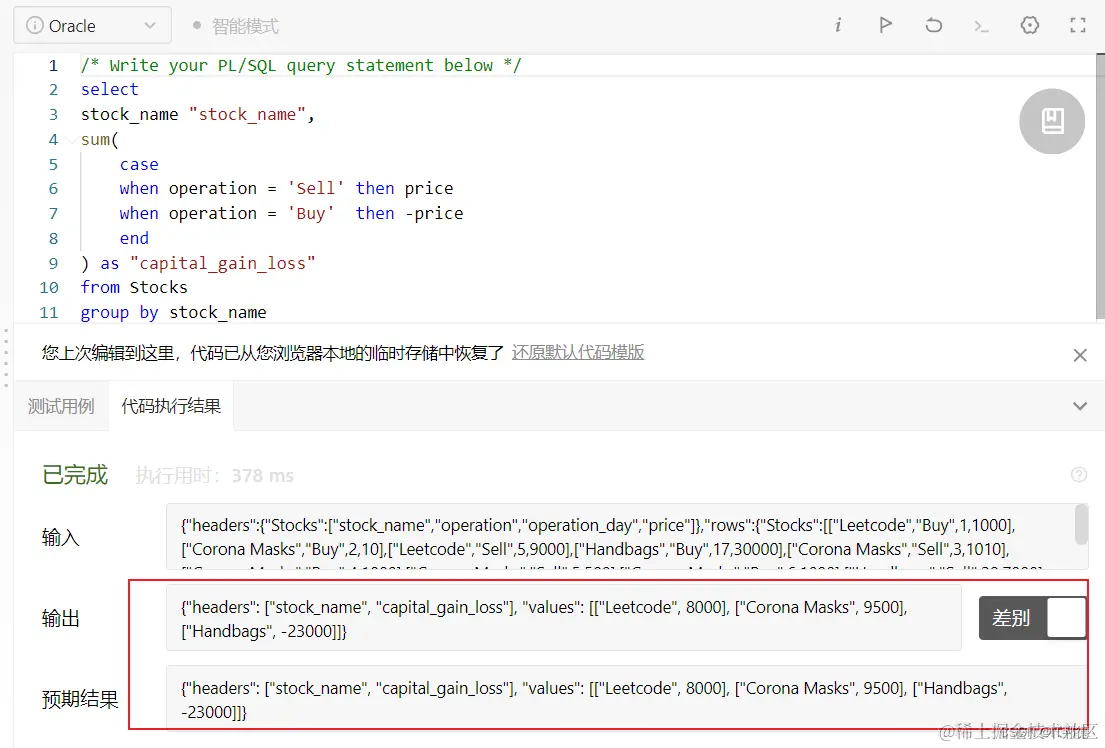Click the 预期结果 expected result box
Image resolution: width=1105 pixels, height=748 pixels.
click(x=626, y=698)
